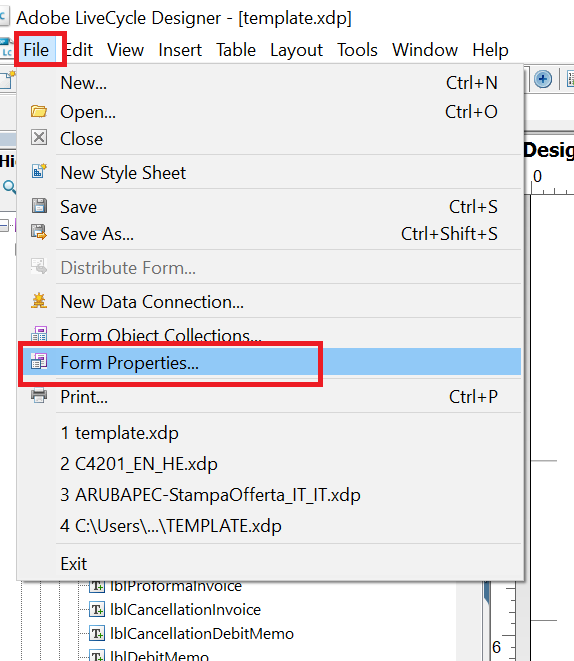This screenshot has height=661, width=574.
Task: Open the Layout menu
Action: pyautogui.click(x=296, y=50)
